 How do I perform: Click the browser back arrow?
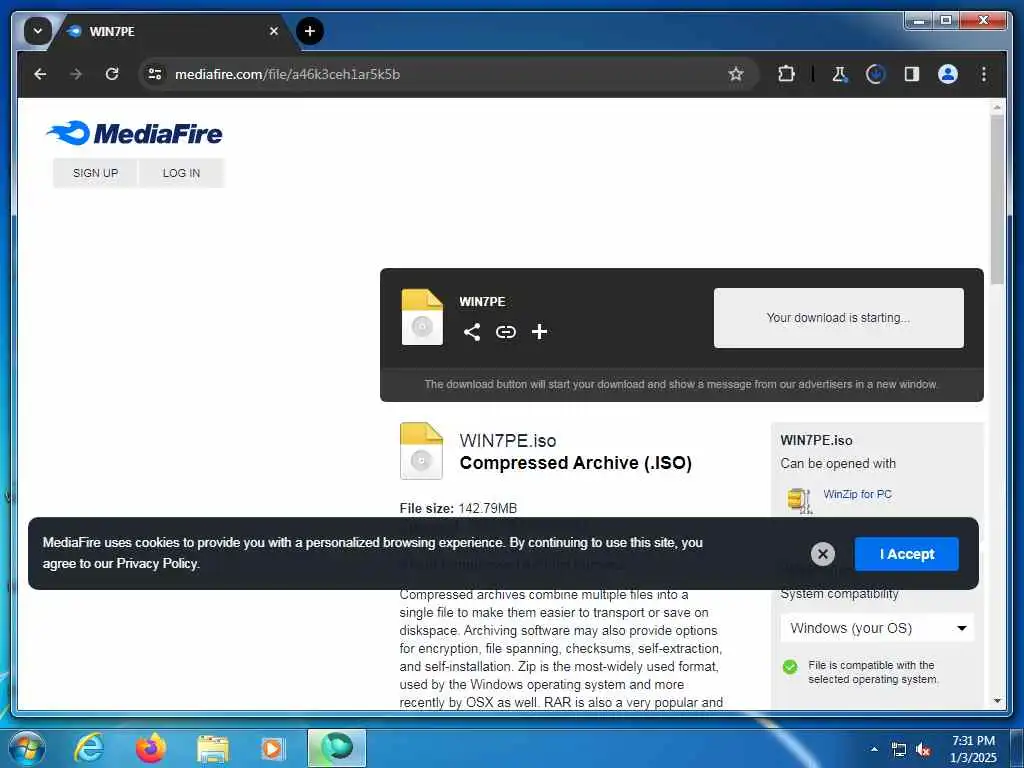[x=40, y=74]
